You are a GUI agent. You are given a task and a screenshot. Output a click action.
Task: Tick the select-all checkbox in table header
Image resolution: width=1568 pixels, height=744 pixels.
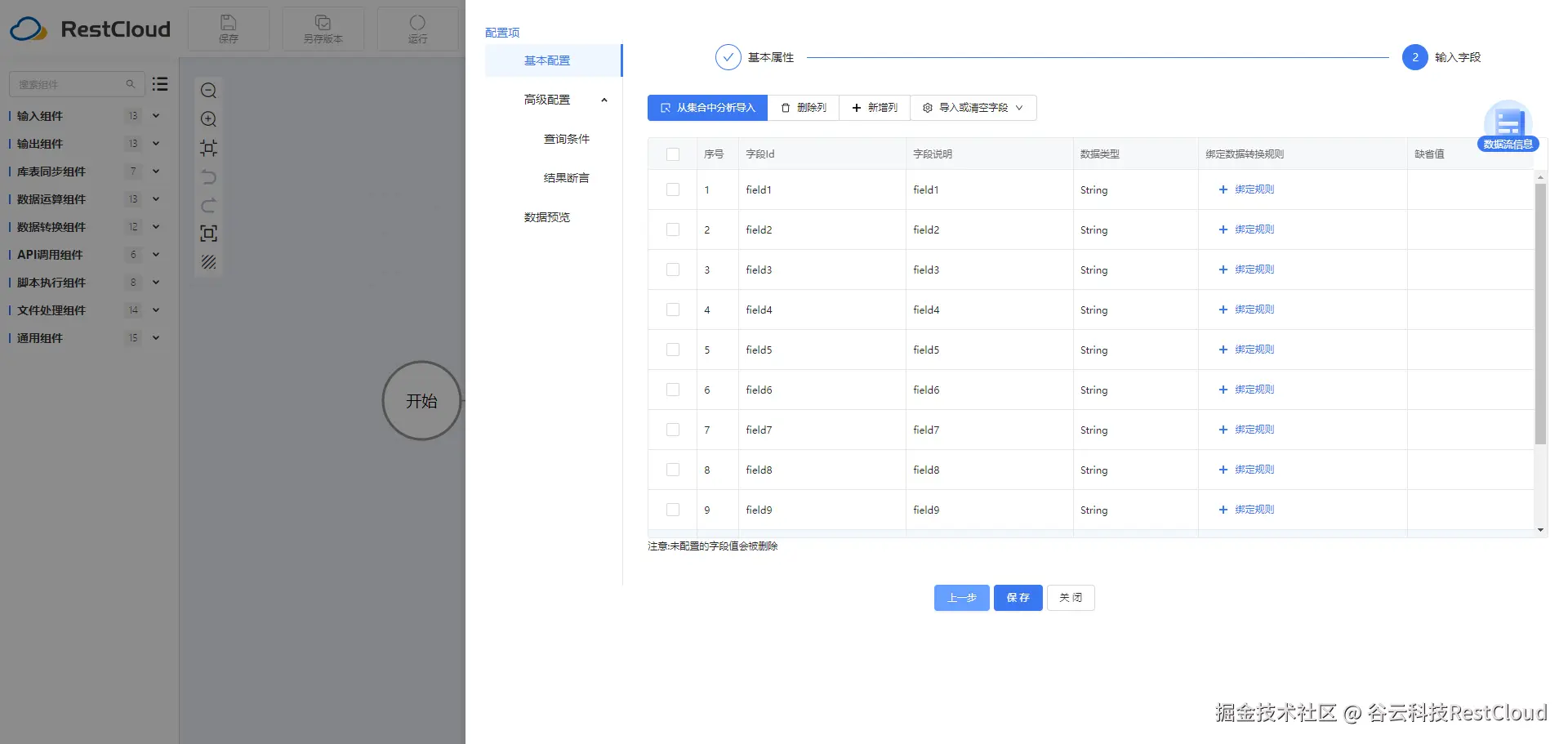[x=673, y=154]
